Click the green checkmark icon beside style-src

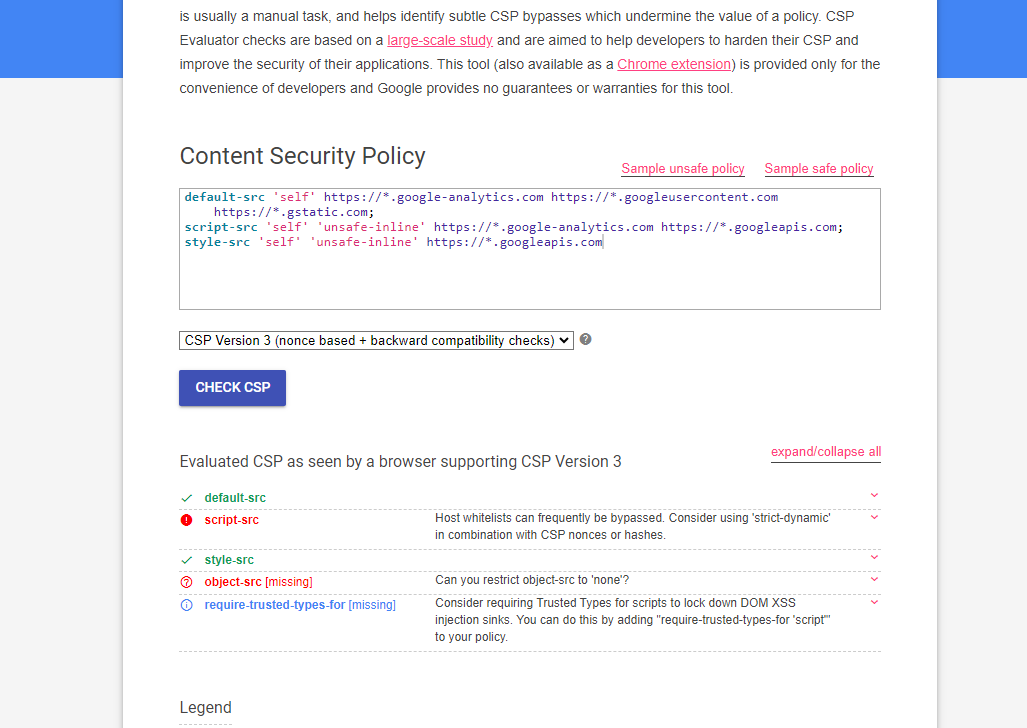(186, 560)
